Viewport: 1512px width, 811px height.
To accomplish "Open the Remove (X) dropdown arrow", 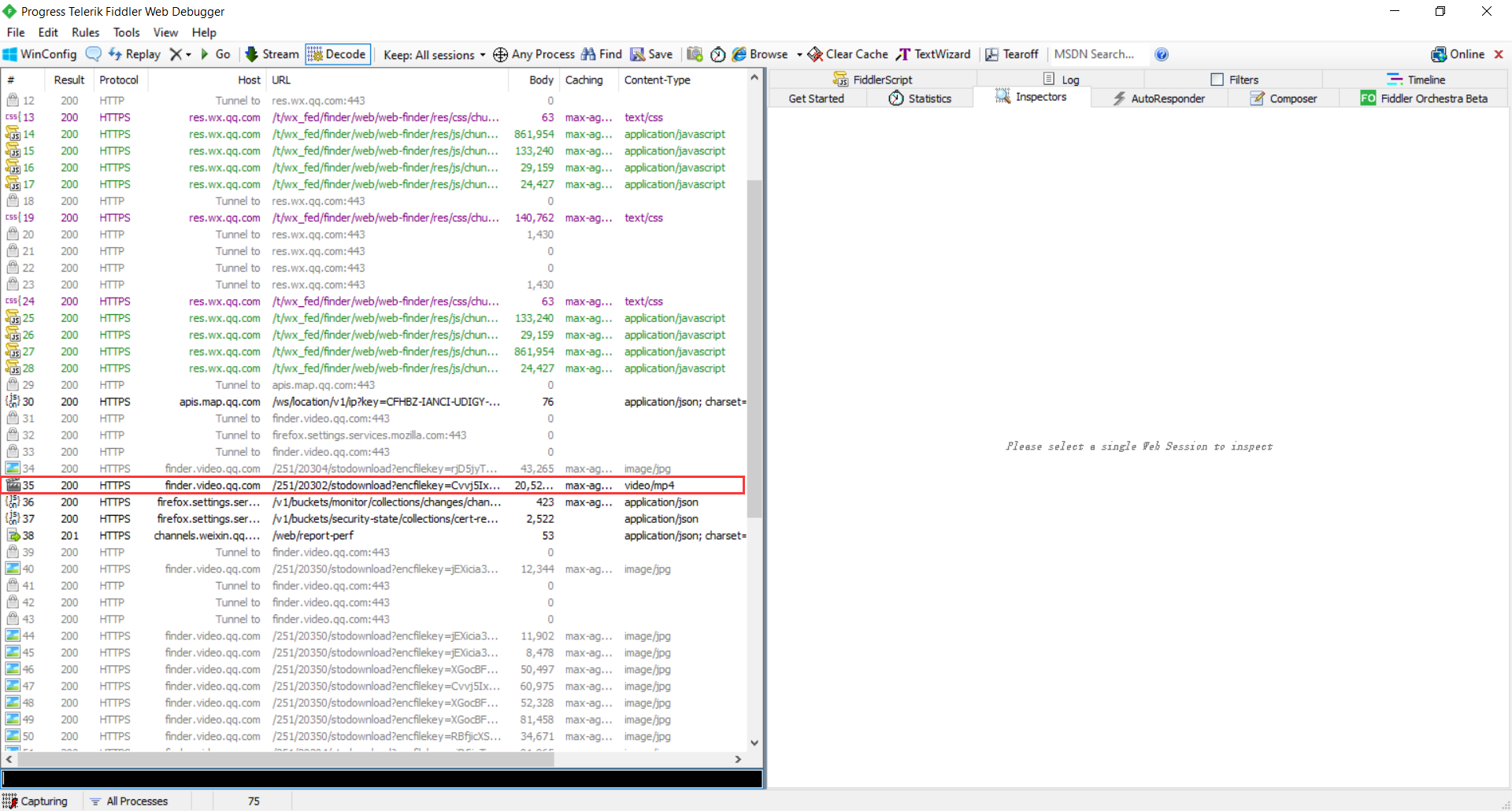I will (x=188, y=55).
